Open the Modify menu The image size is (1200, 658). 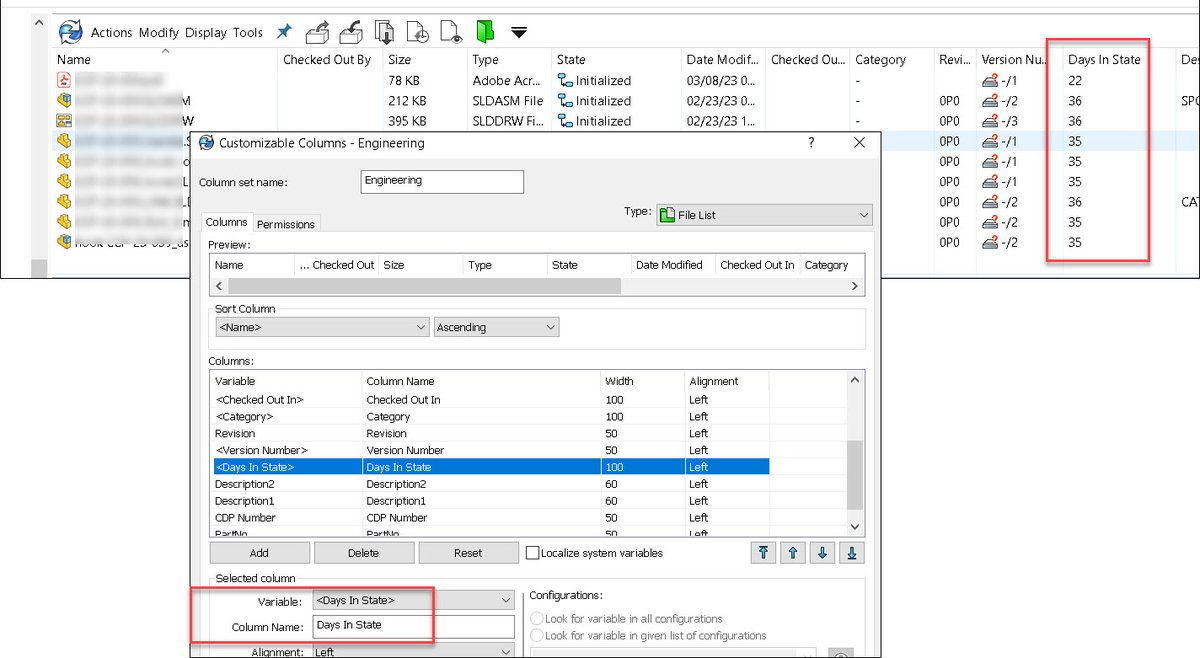159,32
